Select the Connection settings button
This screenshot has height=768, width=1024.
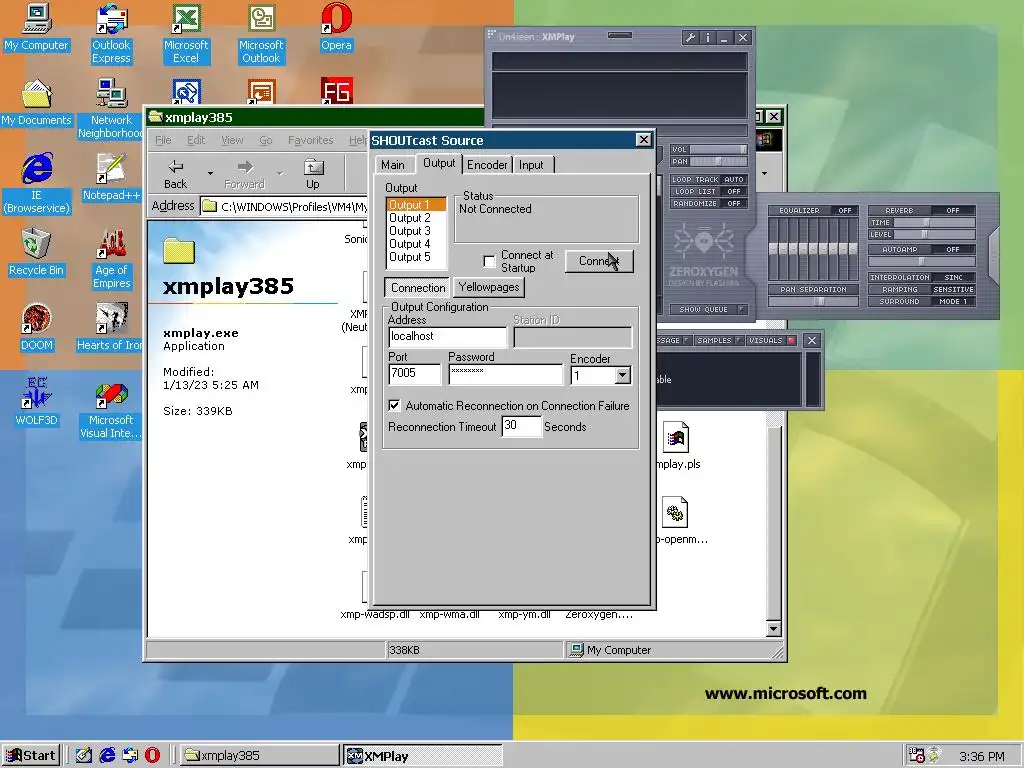(x=418, y=287)
